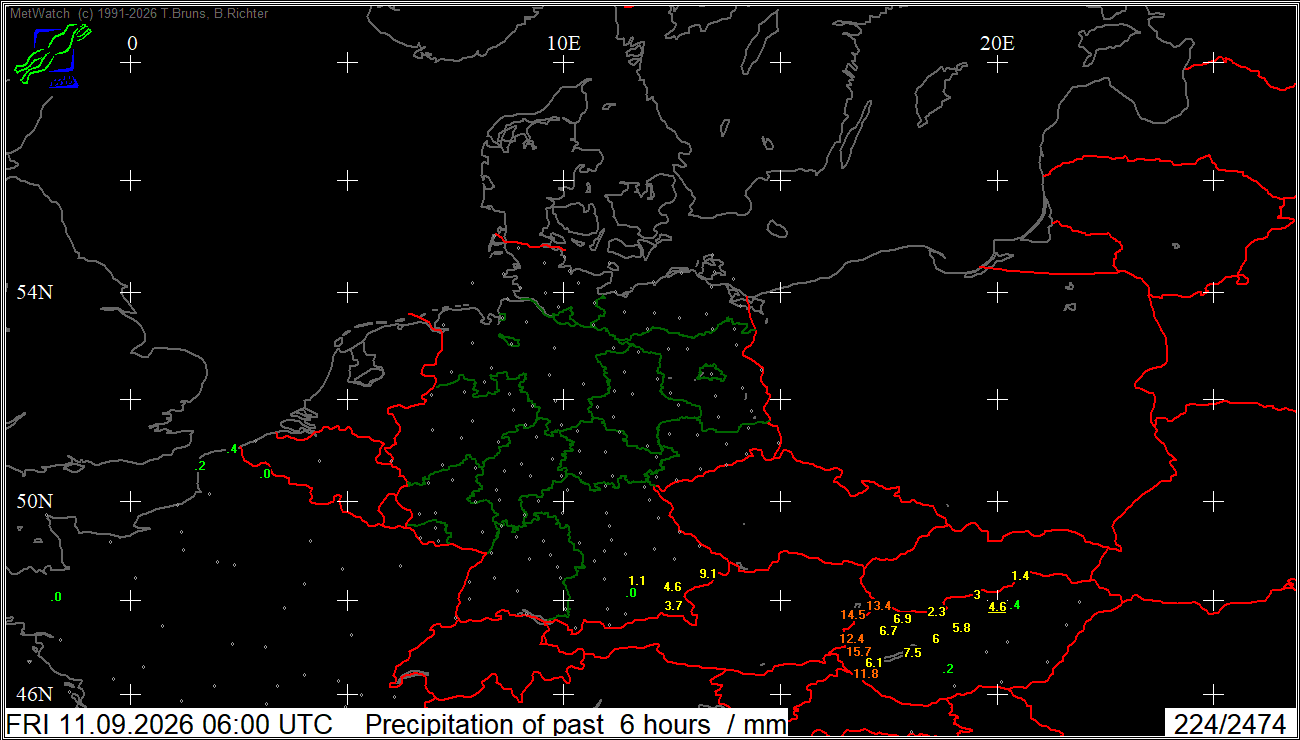Pick the 12.4 mm station value
This screenshot has height=740, width=1300.
[x=852, y=639]
